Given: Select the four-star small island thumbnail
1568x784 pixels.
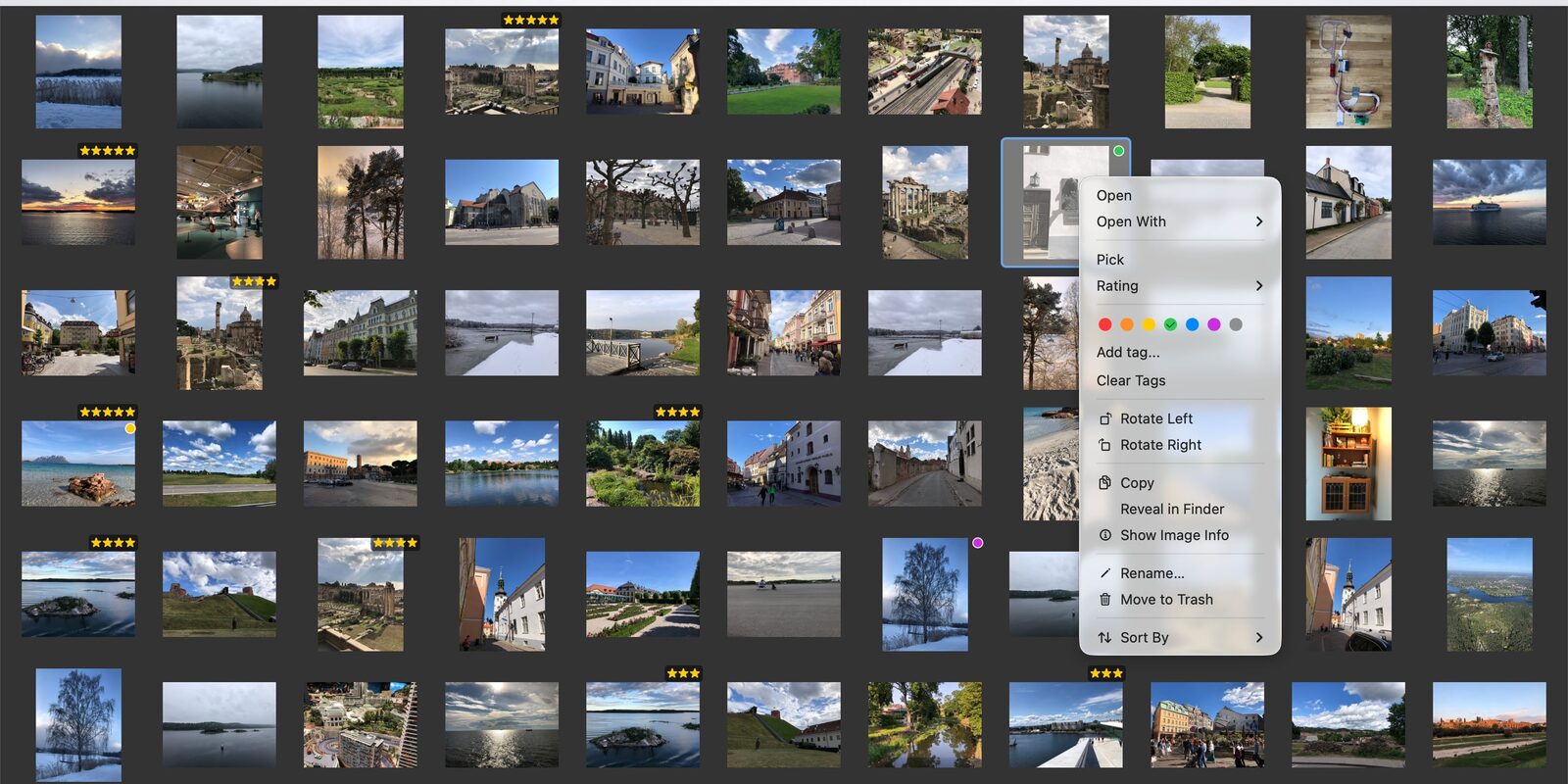Looking at the screenshot, I should (x=78, y=595).
